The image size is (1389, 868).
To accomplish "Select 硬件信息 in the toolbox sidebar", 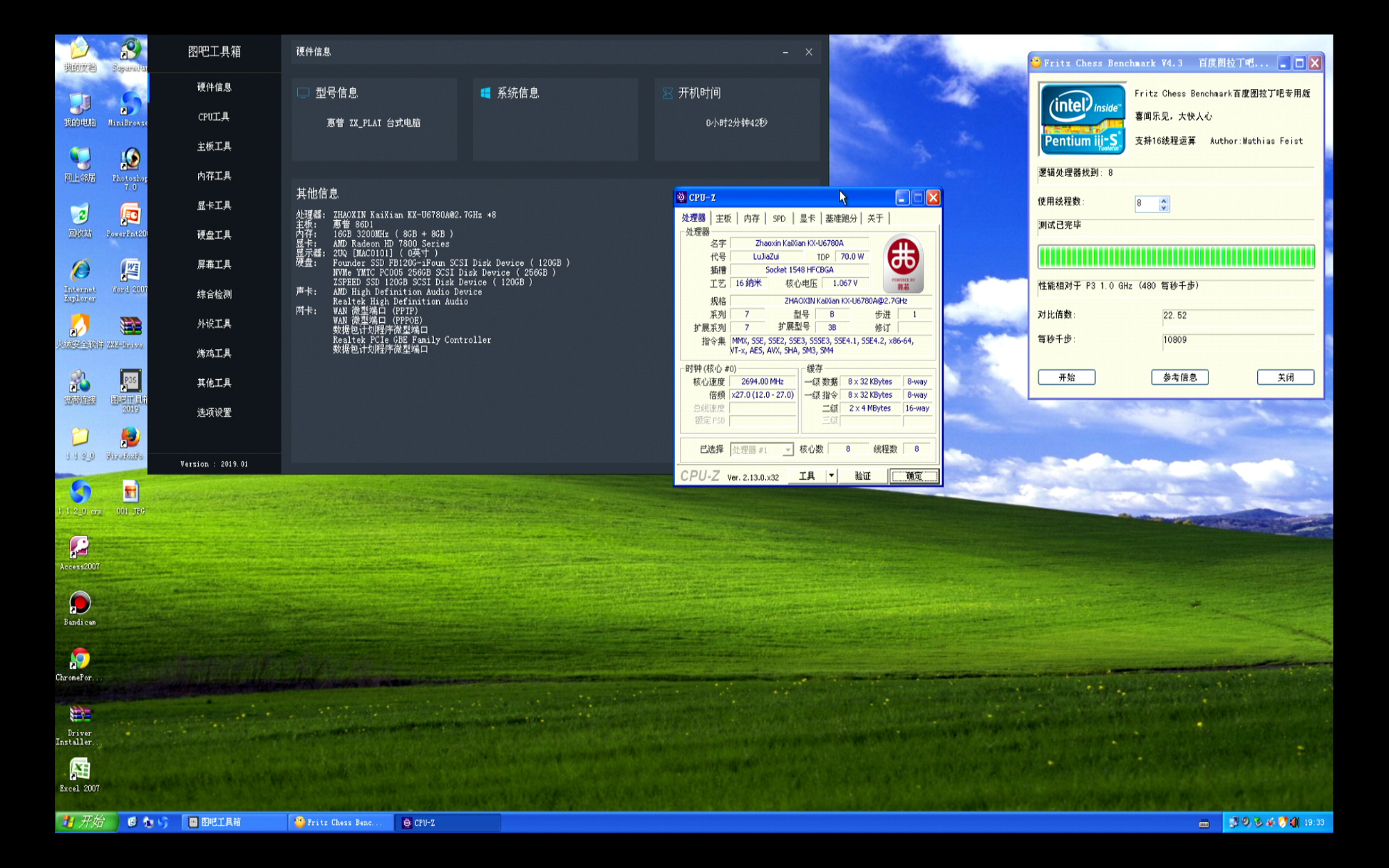I will pyautogui.click(x=214, y=87).
